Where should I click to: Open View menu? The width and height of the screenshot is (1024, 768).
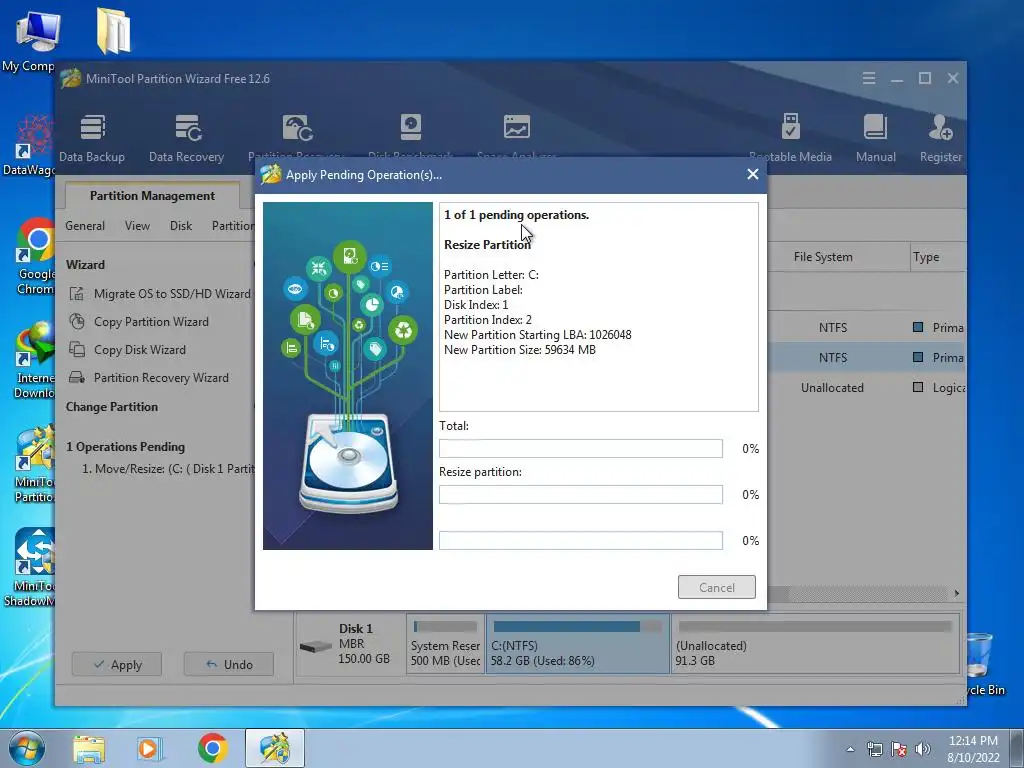(137, 226)
